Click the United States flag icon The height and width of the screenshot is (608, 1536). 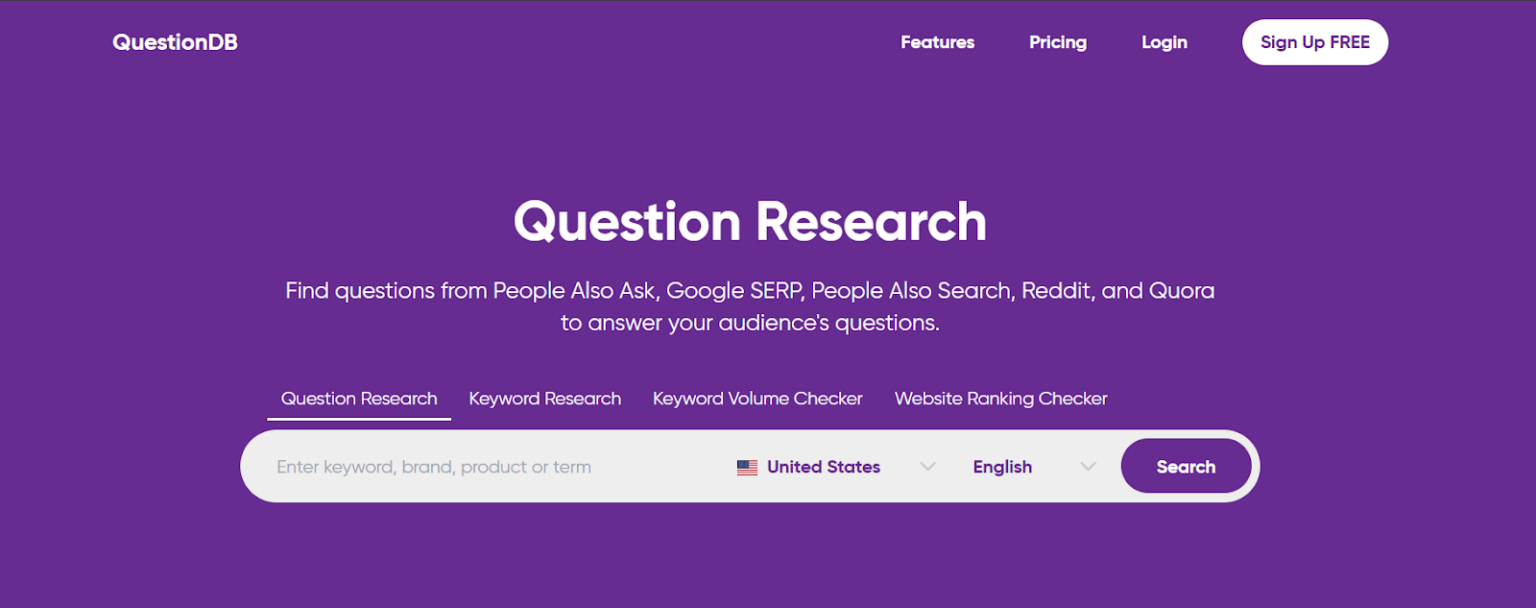(x=747, y=466)
